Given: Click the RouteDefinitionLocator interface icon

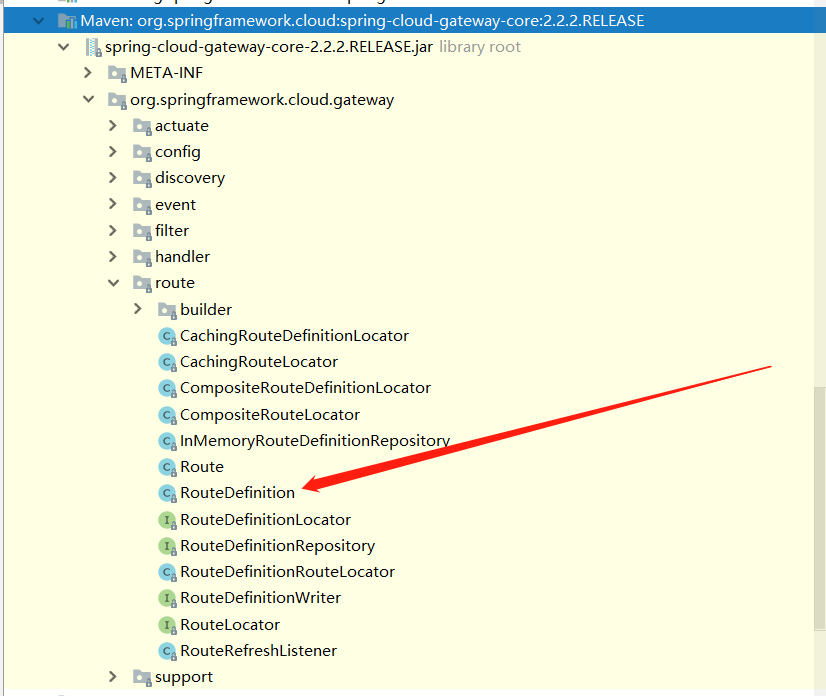Looking at the screenshot, I should pyautogui.click(x=168, y=520).
